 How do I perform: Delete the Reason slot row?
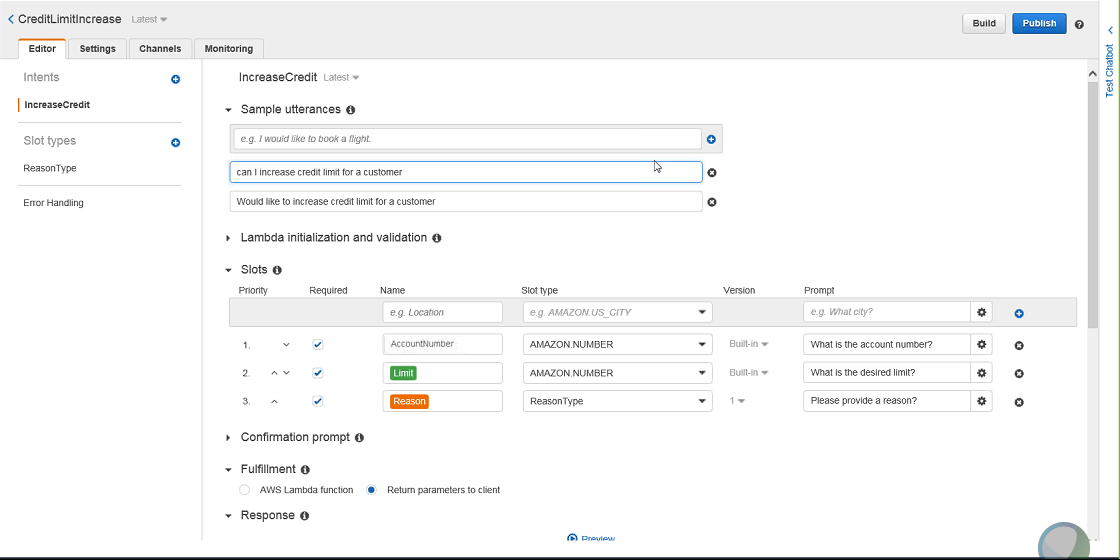(1019, 402)
